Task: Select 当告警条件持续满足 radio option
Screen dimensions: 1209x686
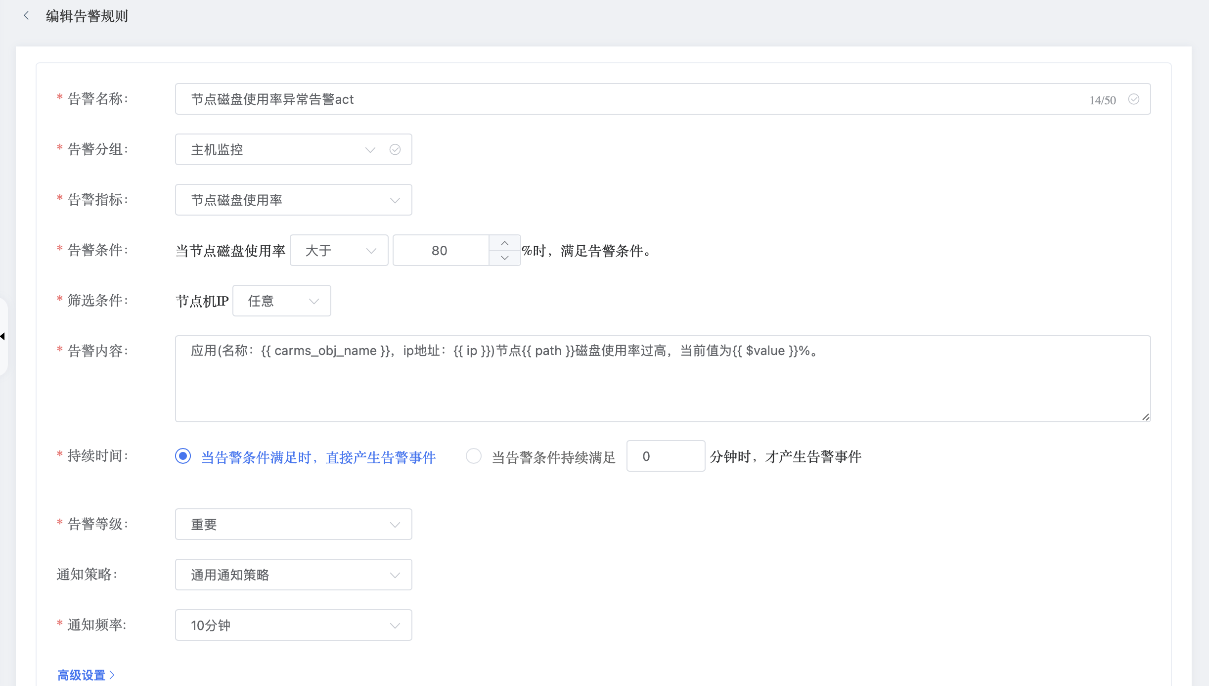Action: point(474,456)
